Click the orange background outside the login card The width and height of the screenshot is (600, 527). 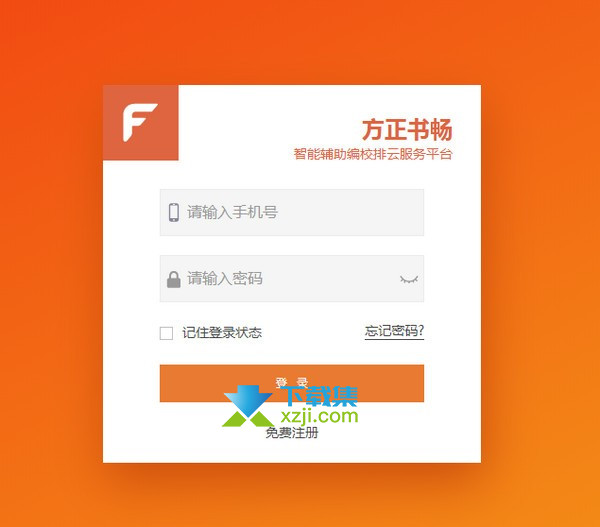(x=50, y=268)
